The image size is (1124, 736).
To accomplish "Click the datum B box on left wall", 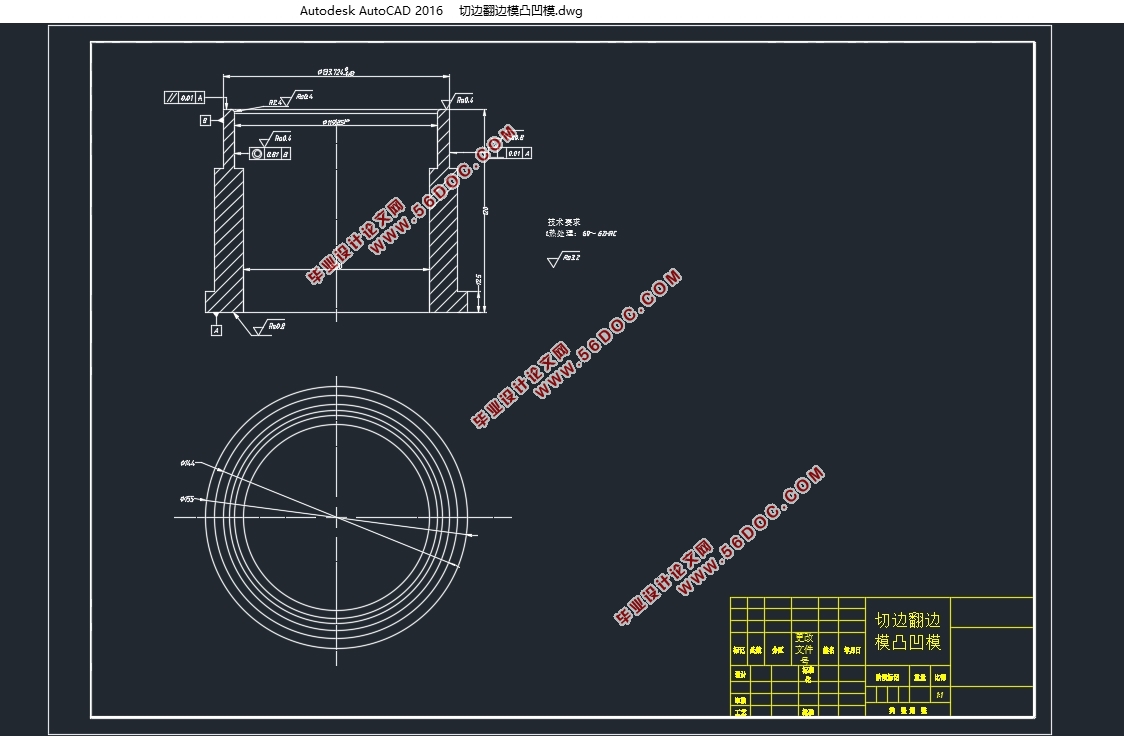I will 205,120.
